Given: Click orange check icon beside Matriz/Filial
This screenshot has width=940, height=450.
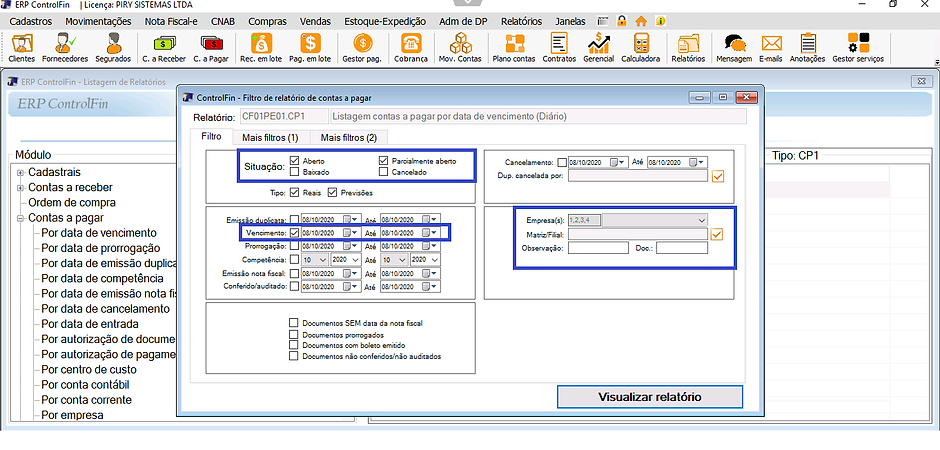Looking at the screenshot, I should [x=717, y=234].
